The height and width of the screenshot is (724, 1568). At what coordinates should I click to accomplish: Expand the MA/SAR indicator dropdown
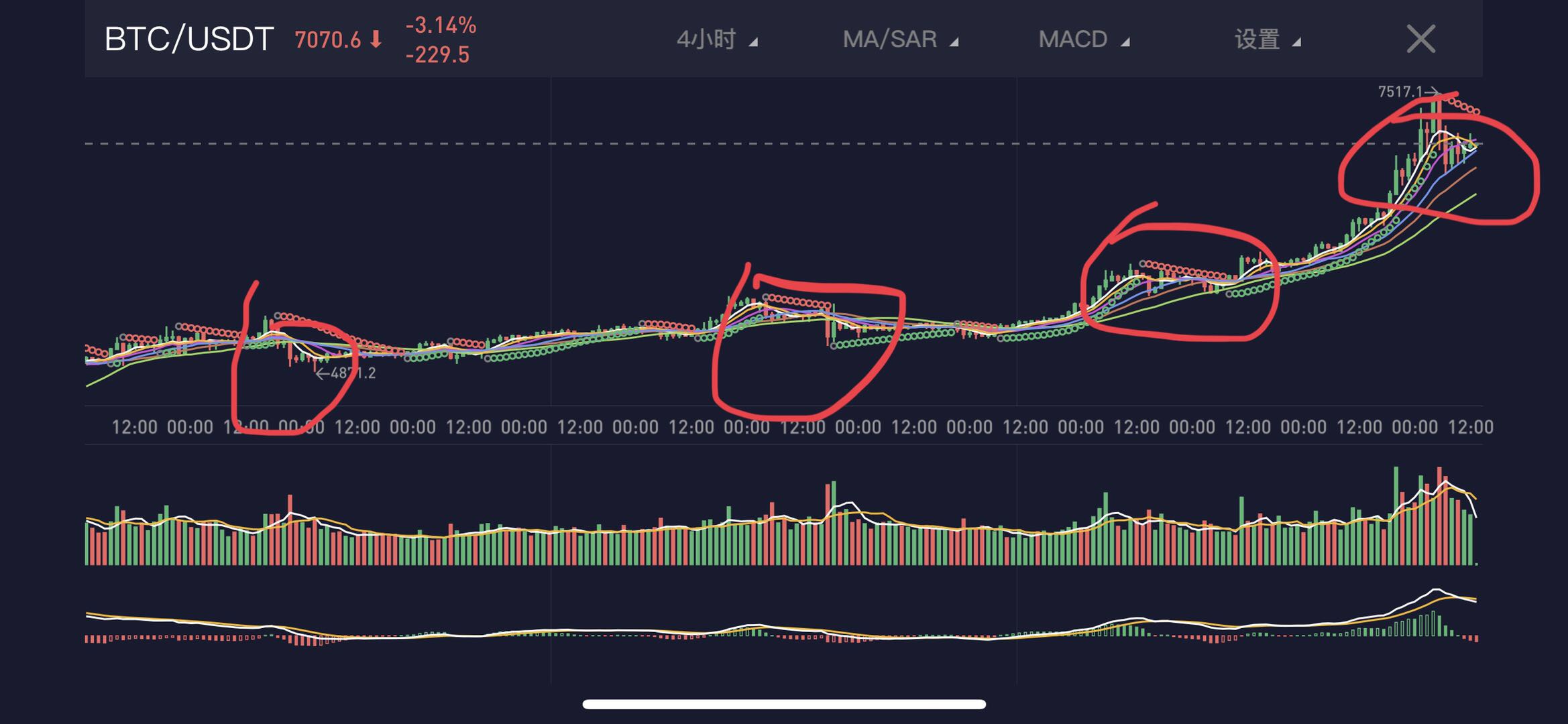coord(900,40)
